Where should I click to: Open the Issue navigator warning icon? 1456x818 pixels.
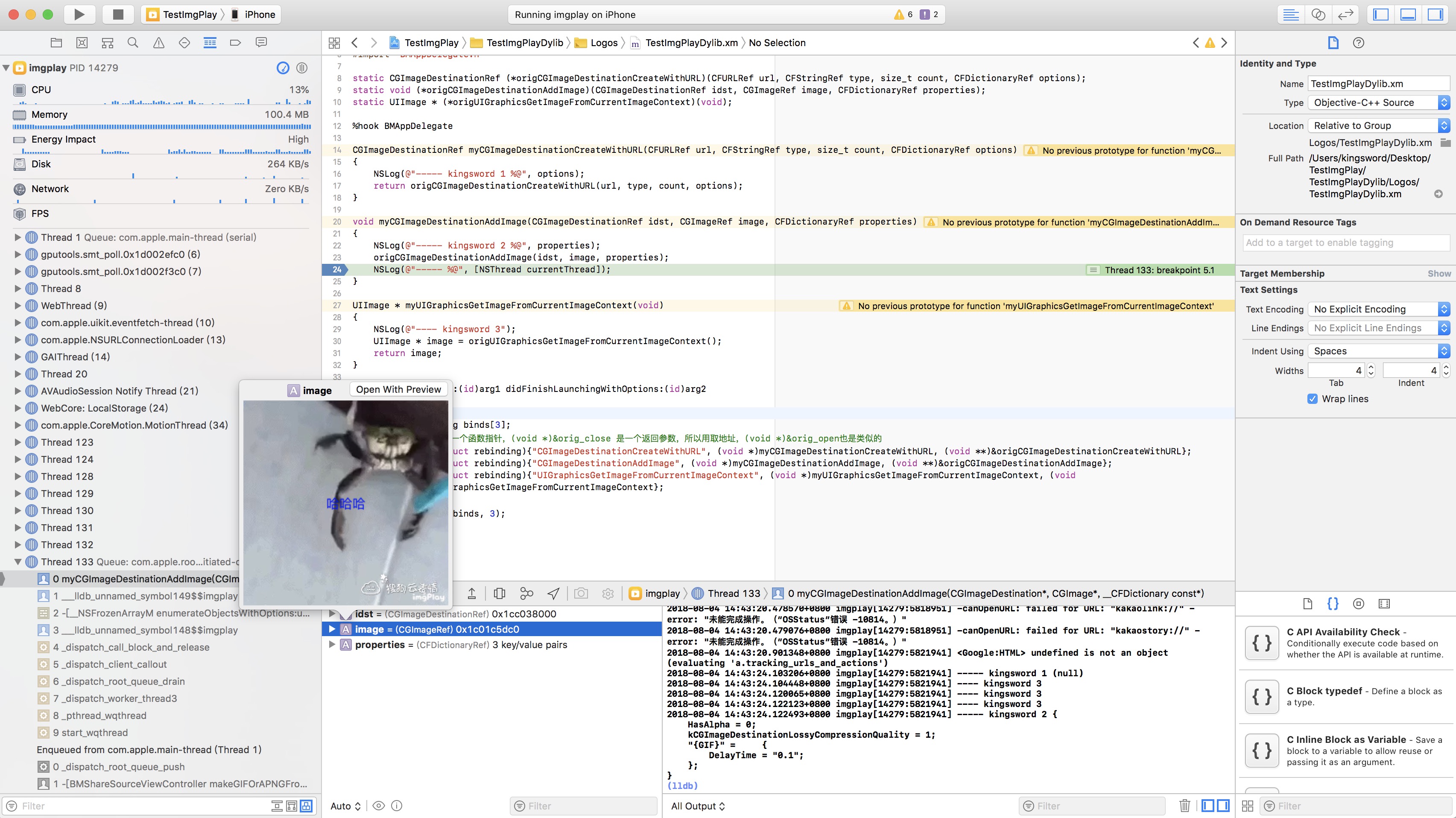pyautogui.click(x=159, y=42)
